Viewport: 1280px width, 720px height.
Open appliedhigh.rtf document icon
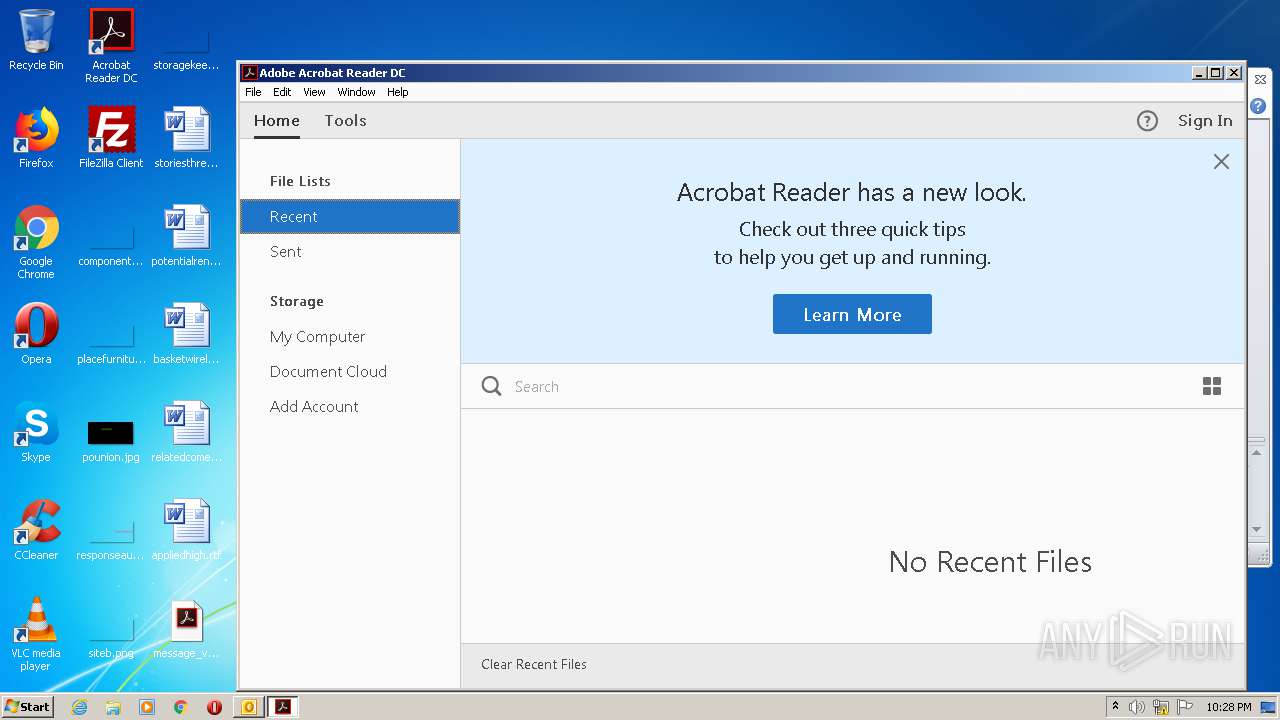coord(186,530)
